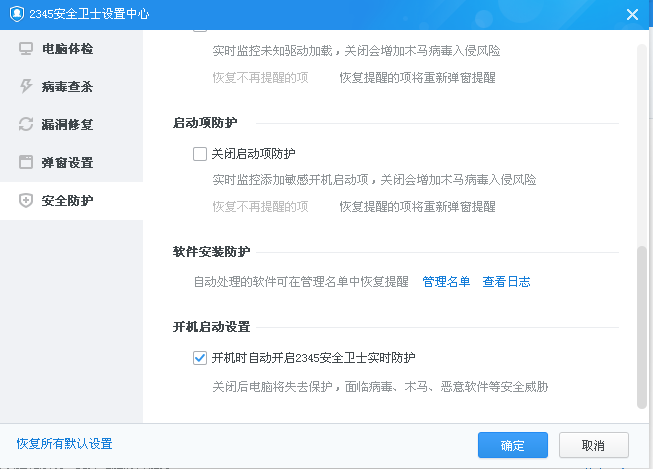Click the text 实时监控添加敏感开机启动项
This screenshot has width=653, height=469.
(x=290, y=180)
